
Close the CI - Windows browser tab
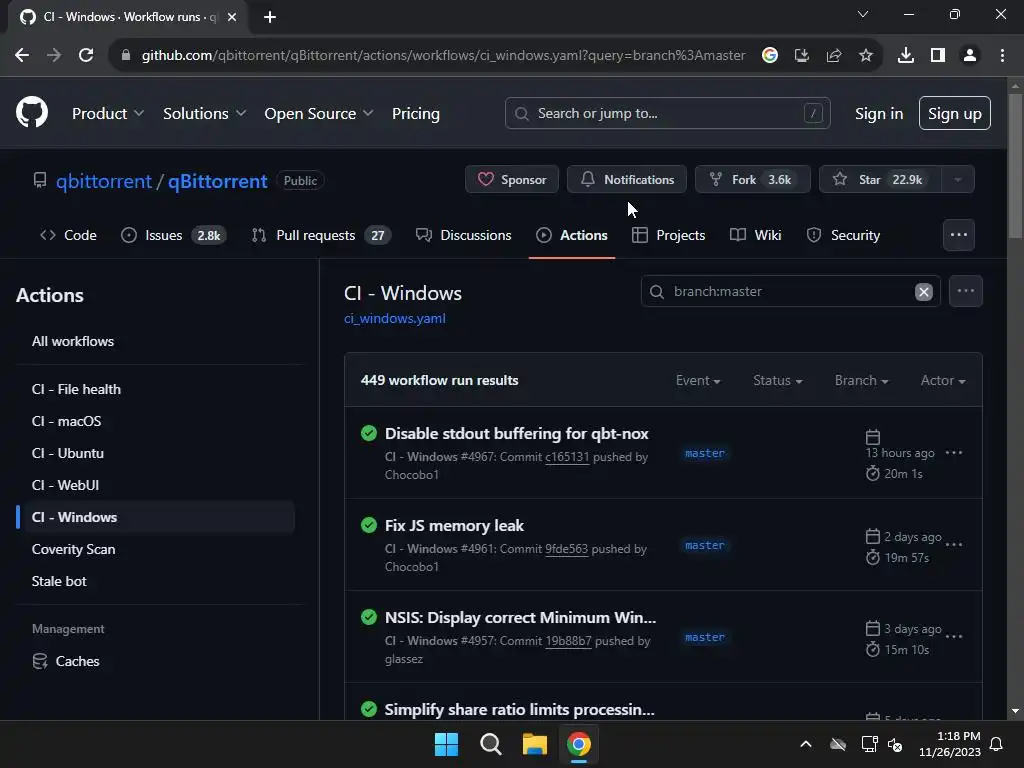(x=232, y=17)
